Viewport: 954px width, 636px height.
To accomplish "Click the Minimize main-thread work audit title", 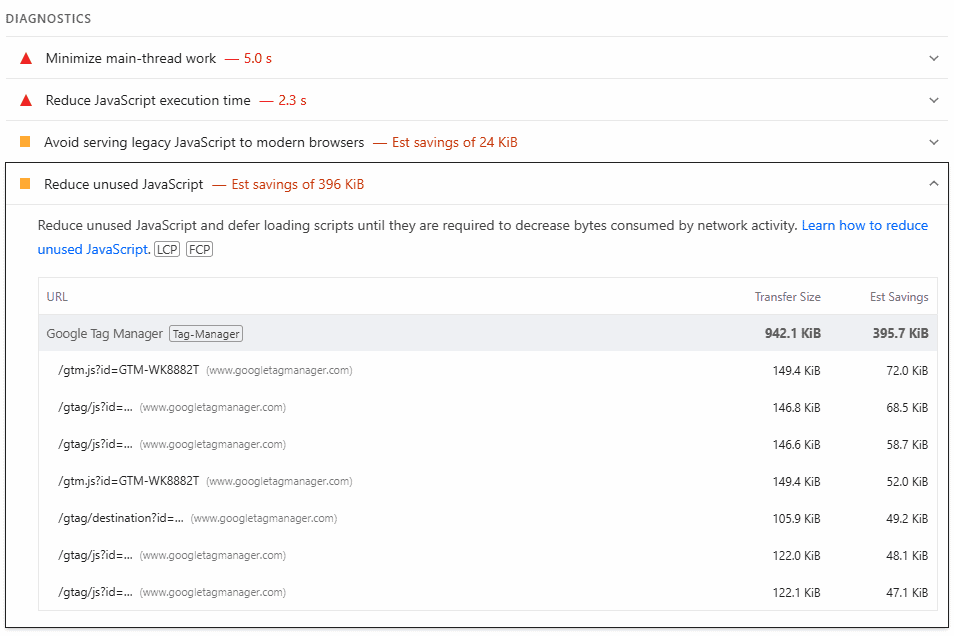I will pos(131,59).
